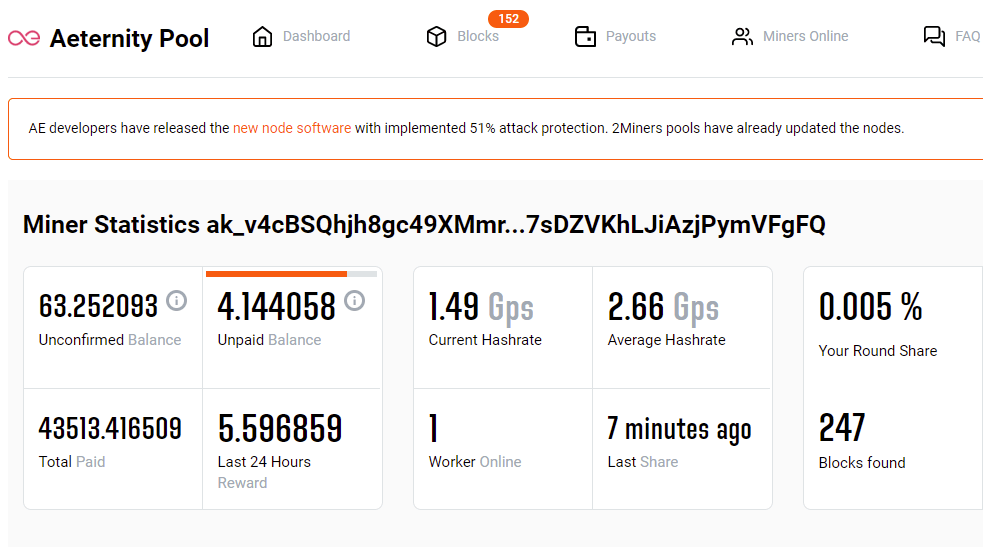The width and height of the screenshot is (983, 547).
Task: Click the Miners Online people icon
Action: pos(742,36)
